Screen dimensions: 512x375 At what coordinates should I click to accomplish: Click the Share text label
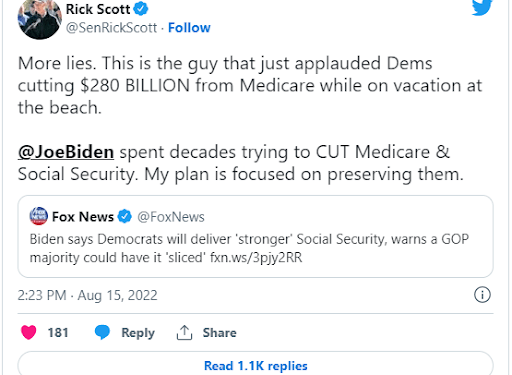[x=220, y=333]
